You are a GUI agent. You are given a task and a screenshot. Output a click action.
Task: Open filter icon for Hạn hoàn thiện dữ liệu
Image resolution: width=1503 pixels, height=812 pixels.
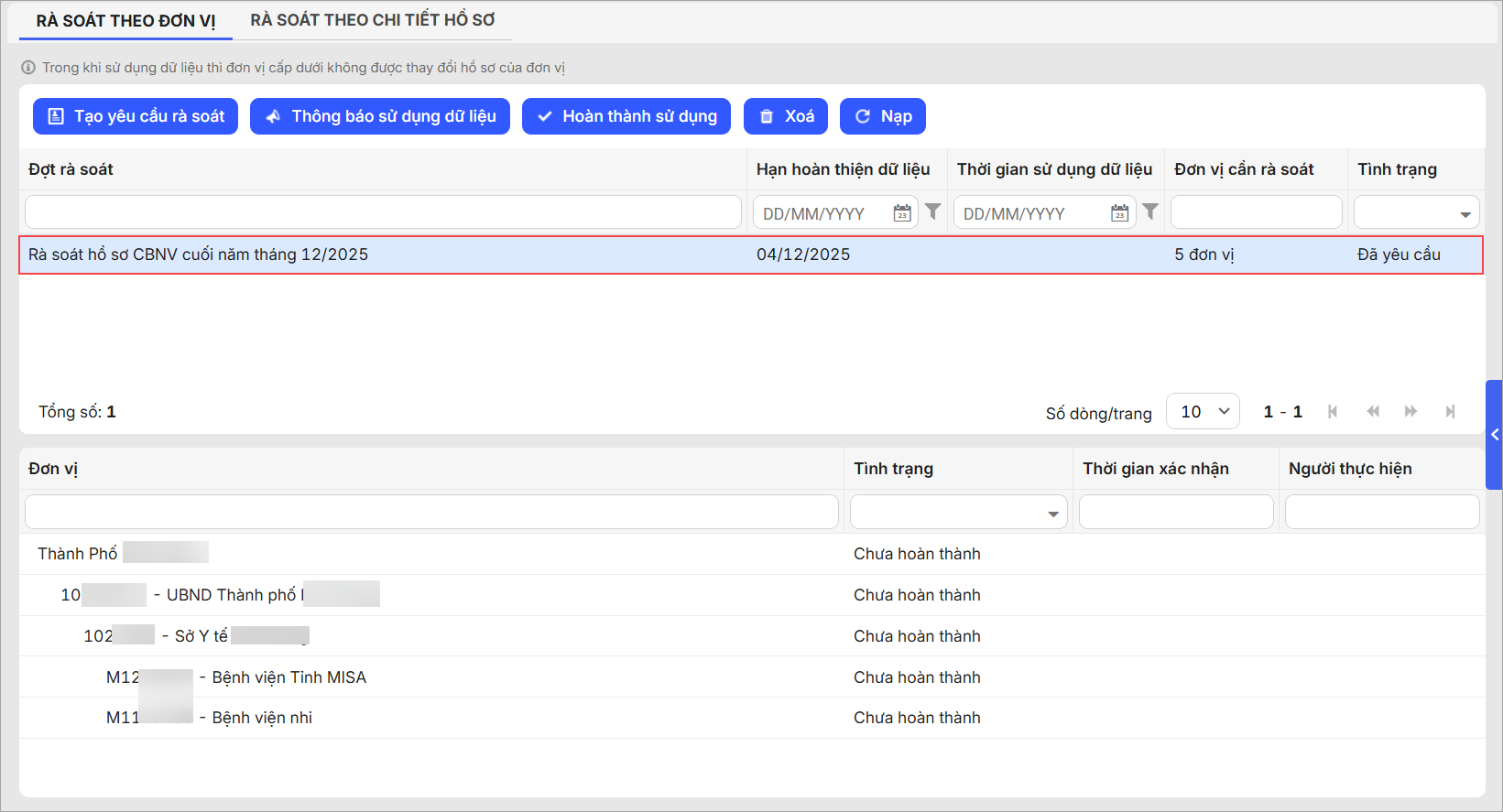click(x=932, y=211)
